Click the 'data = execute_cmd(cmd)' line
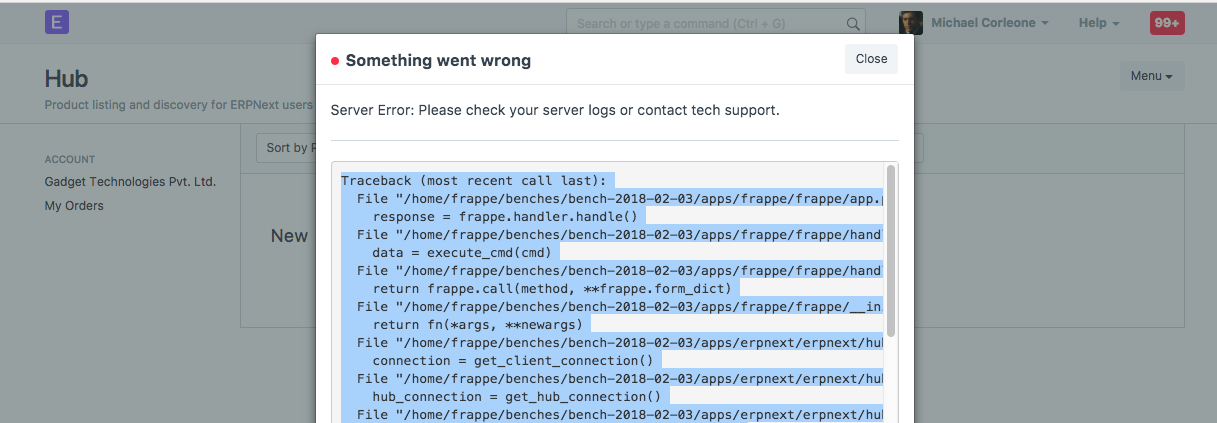This screenshot has height=423, width=1217. [x=462, y=252]
